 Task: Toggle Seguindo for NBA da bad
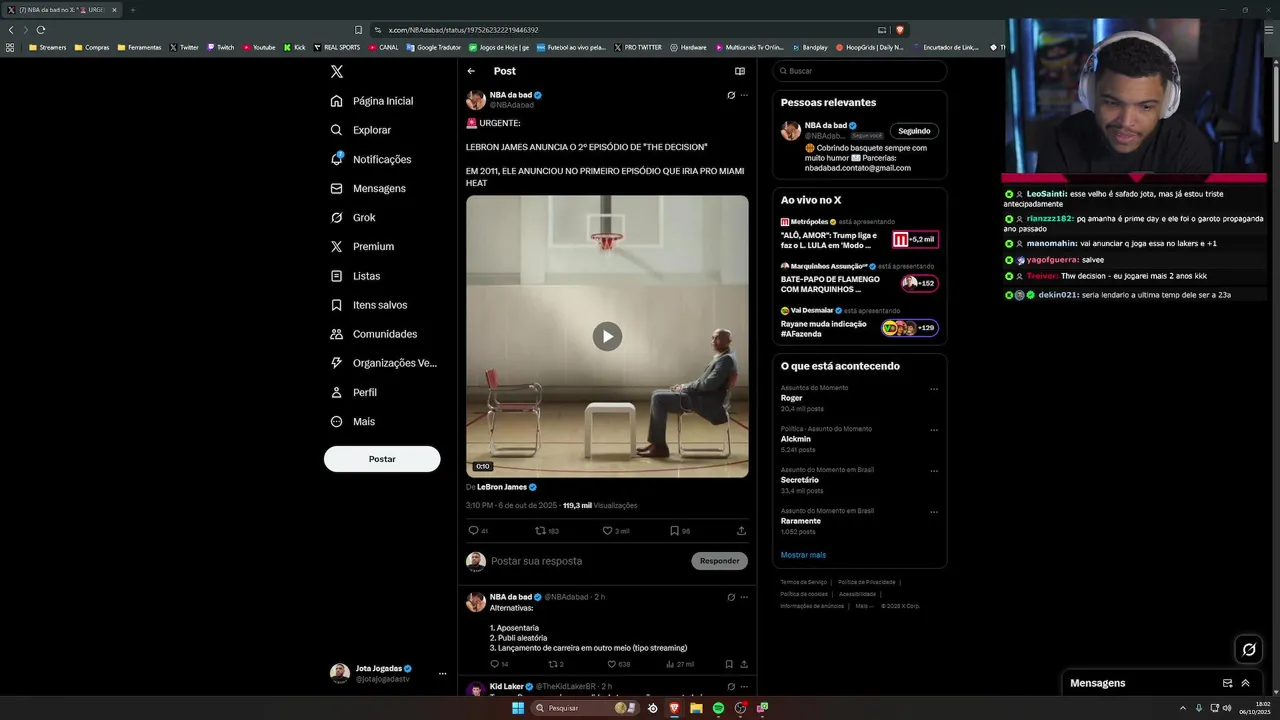click(x=914, y=131)
